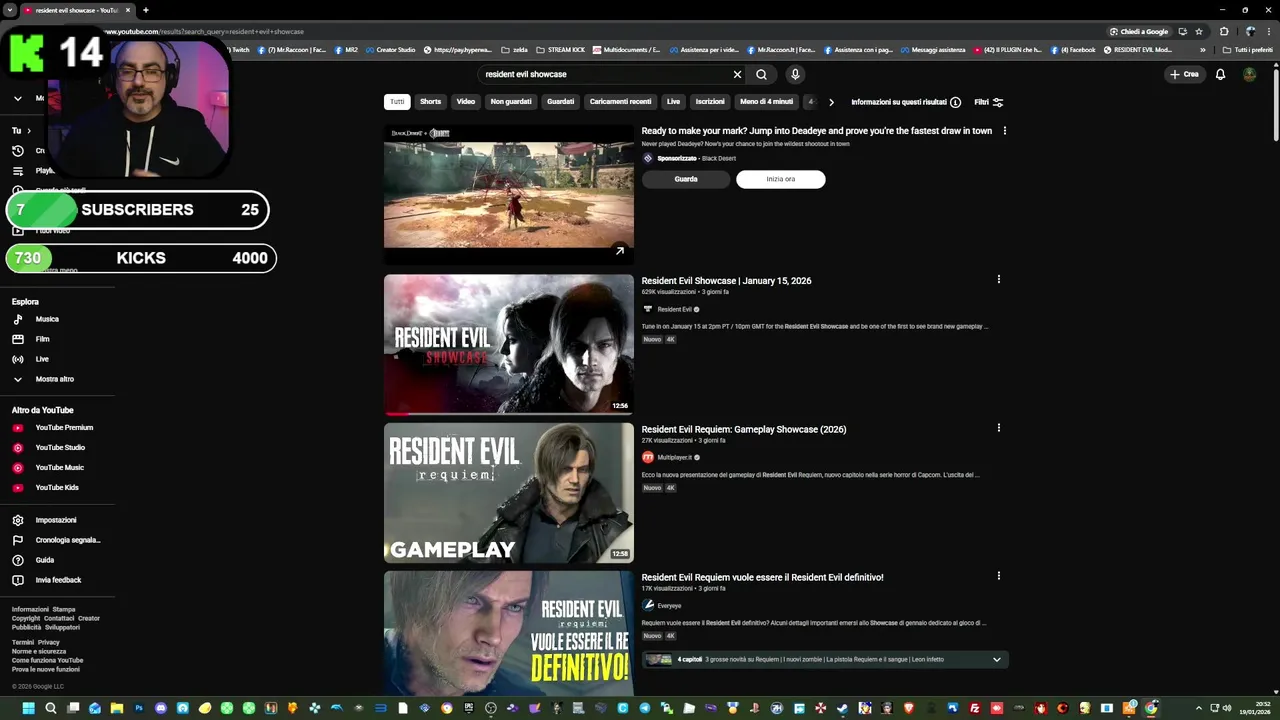Open the notifications bell
1280x720 pixels.
pos(1220,74)
